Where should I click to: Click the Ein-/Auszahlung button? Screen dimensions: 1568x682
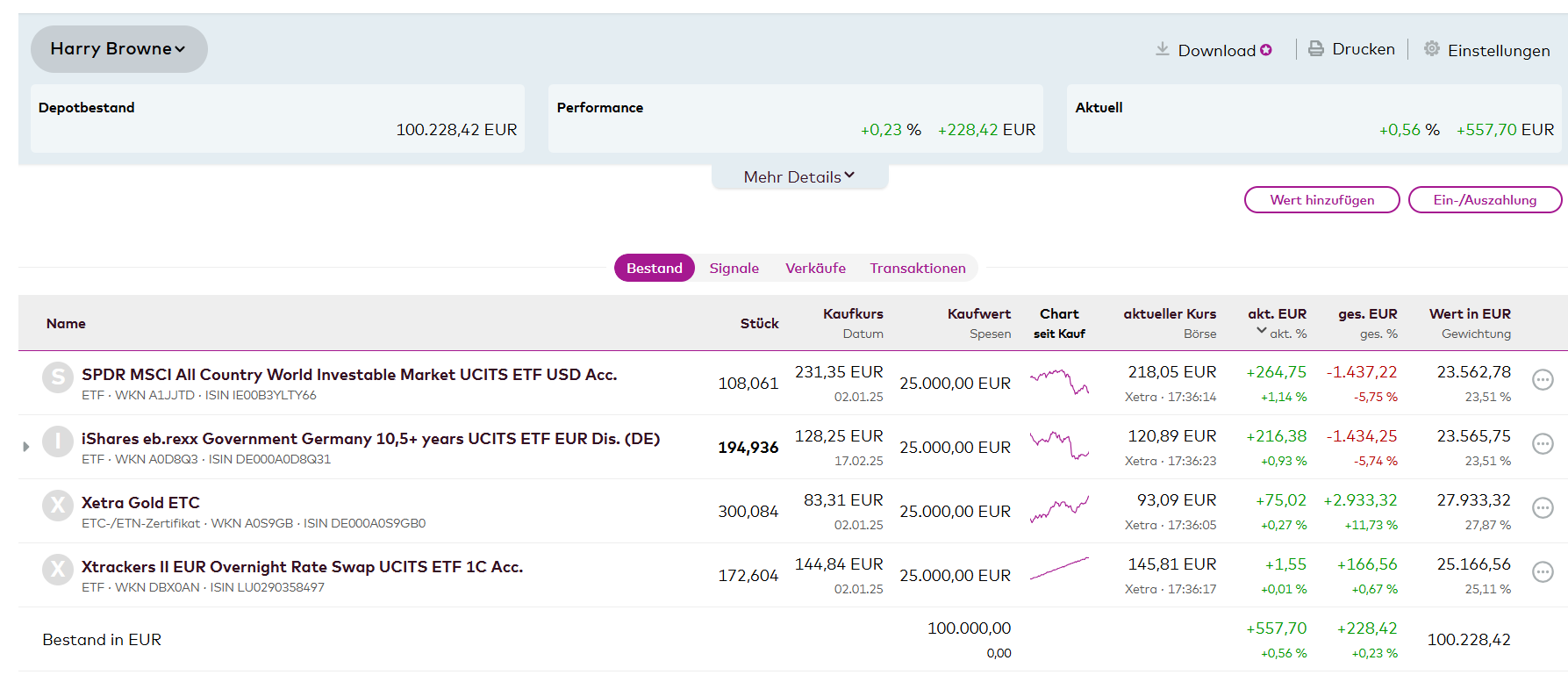coord(1485,200)
